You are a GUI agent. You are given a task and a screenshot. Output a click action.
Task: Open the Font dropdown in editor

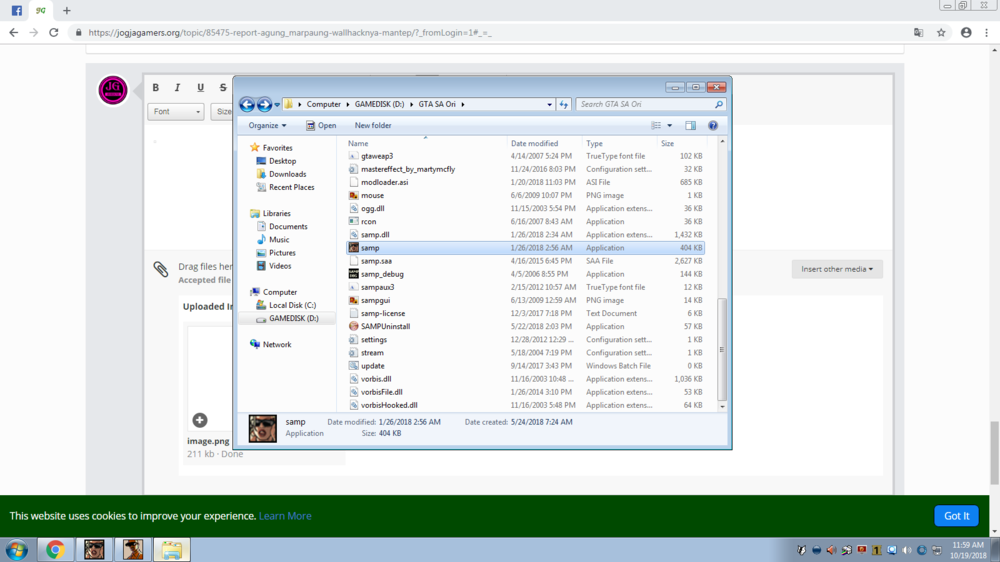175,112
